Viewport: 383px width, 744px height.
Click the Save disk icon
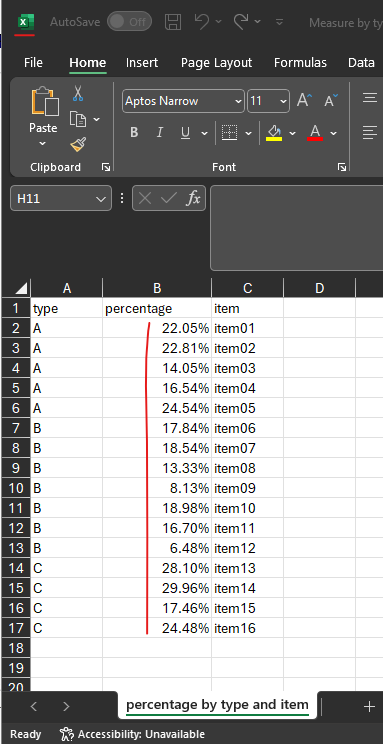click(173, 22)
